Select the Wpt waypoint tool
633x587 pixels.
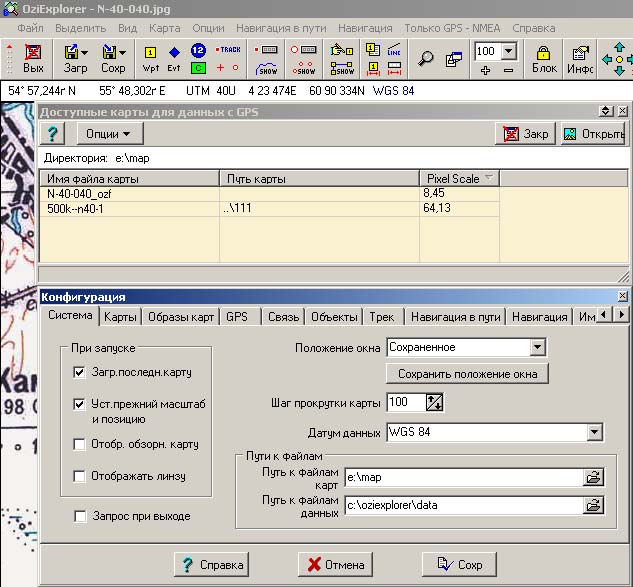[x=151, y=58]
